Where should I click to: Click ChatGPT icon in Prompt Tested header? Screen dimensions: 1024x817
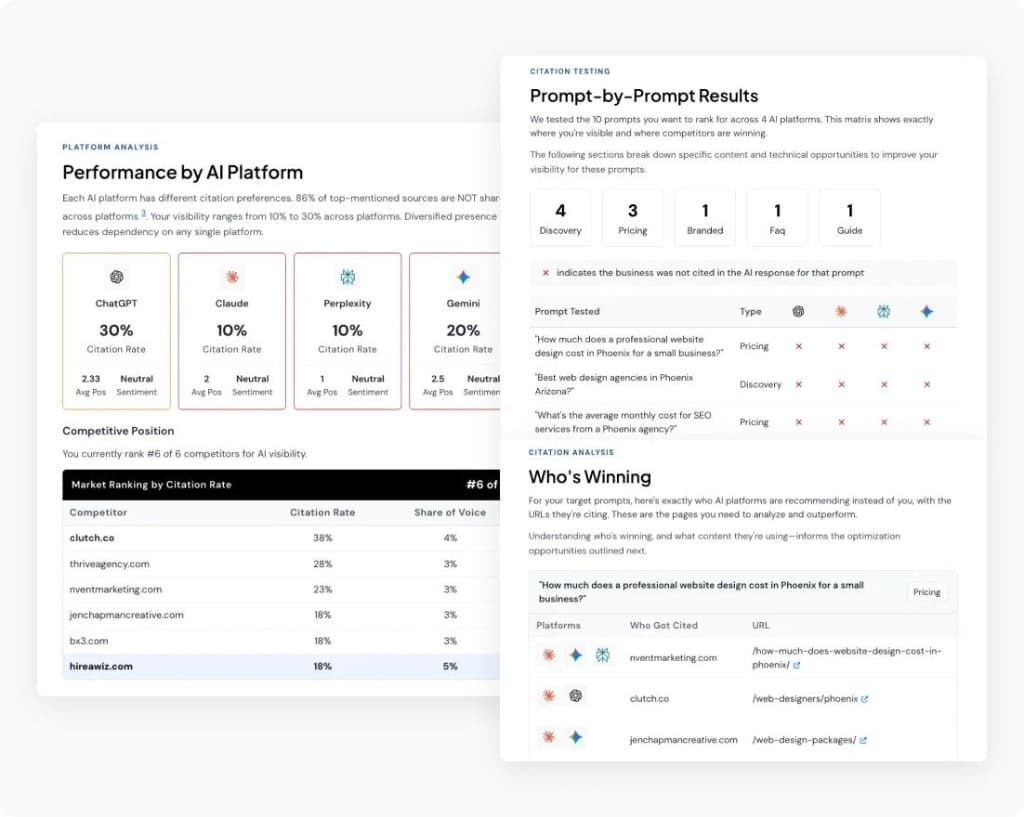point(798,312)
